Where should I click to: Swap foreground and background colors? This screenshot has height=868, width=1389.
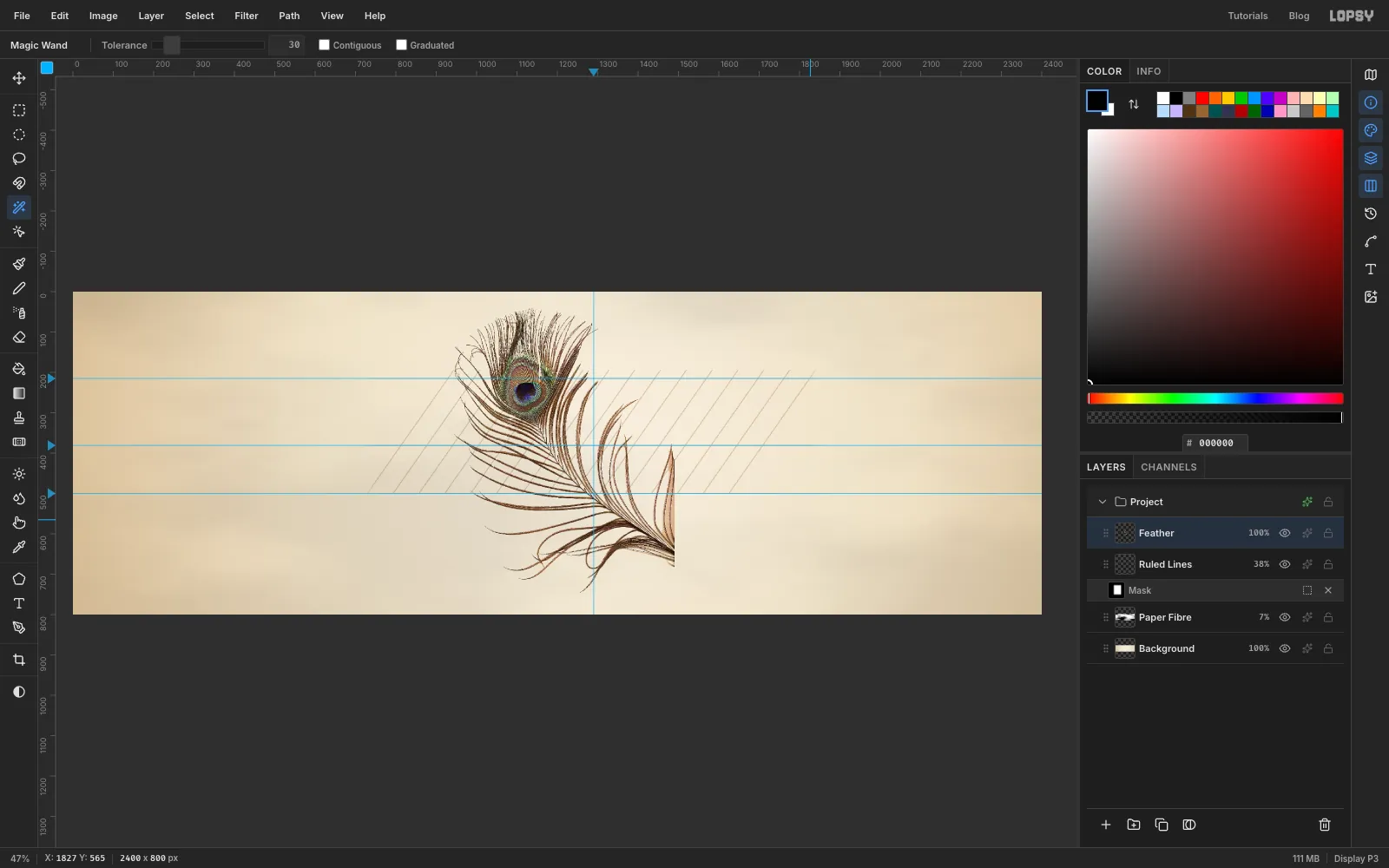1134,104
